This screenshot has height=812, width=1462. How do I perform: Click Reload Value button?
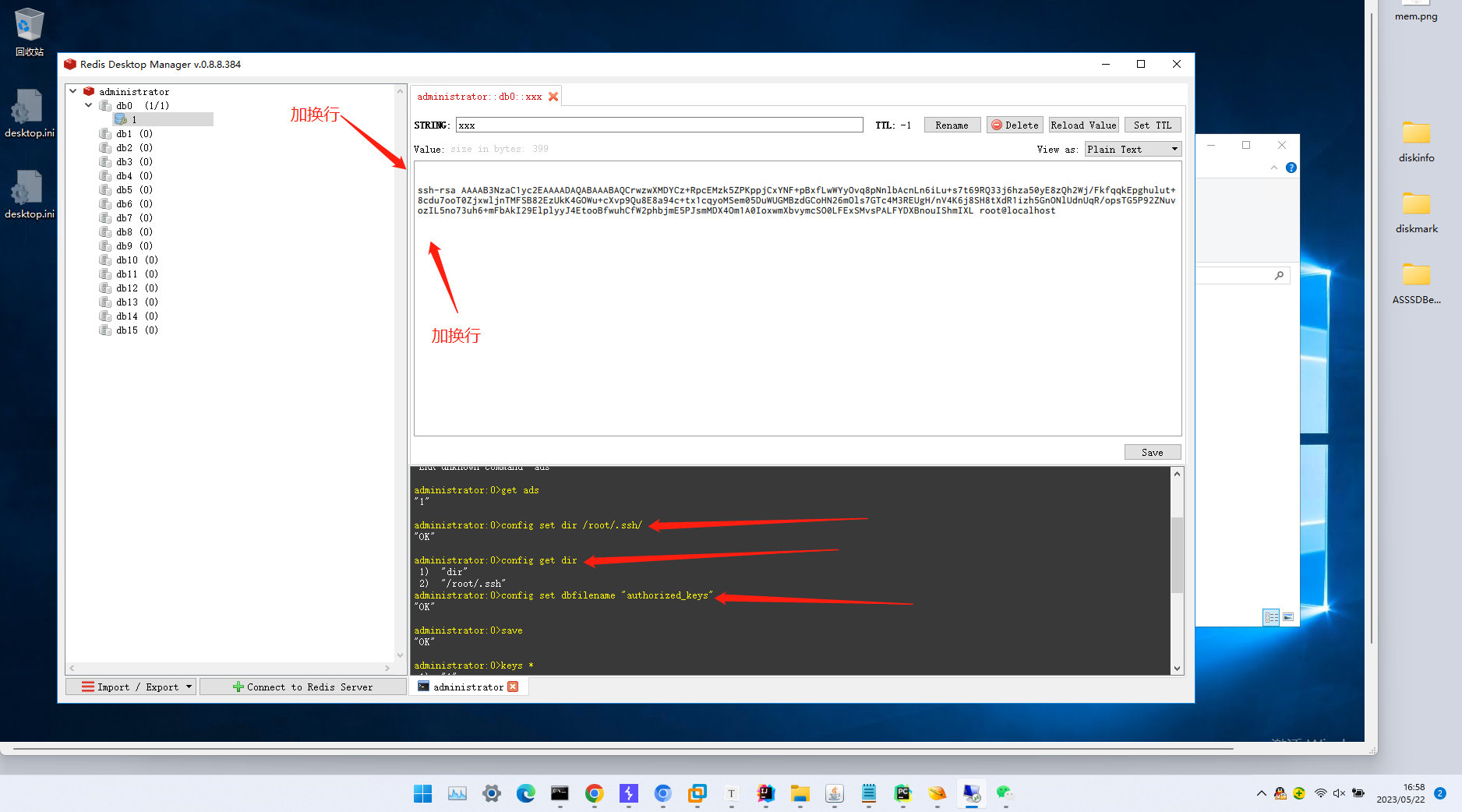click(1082, 125)
